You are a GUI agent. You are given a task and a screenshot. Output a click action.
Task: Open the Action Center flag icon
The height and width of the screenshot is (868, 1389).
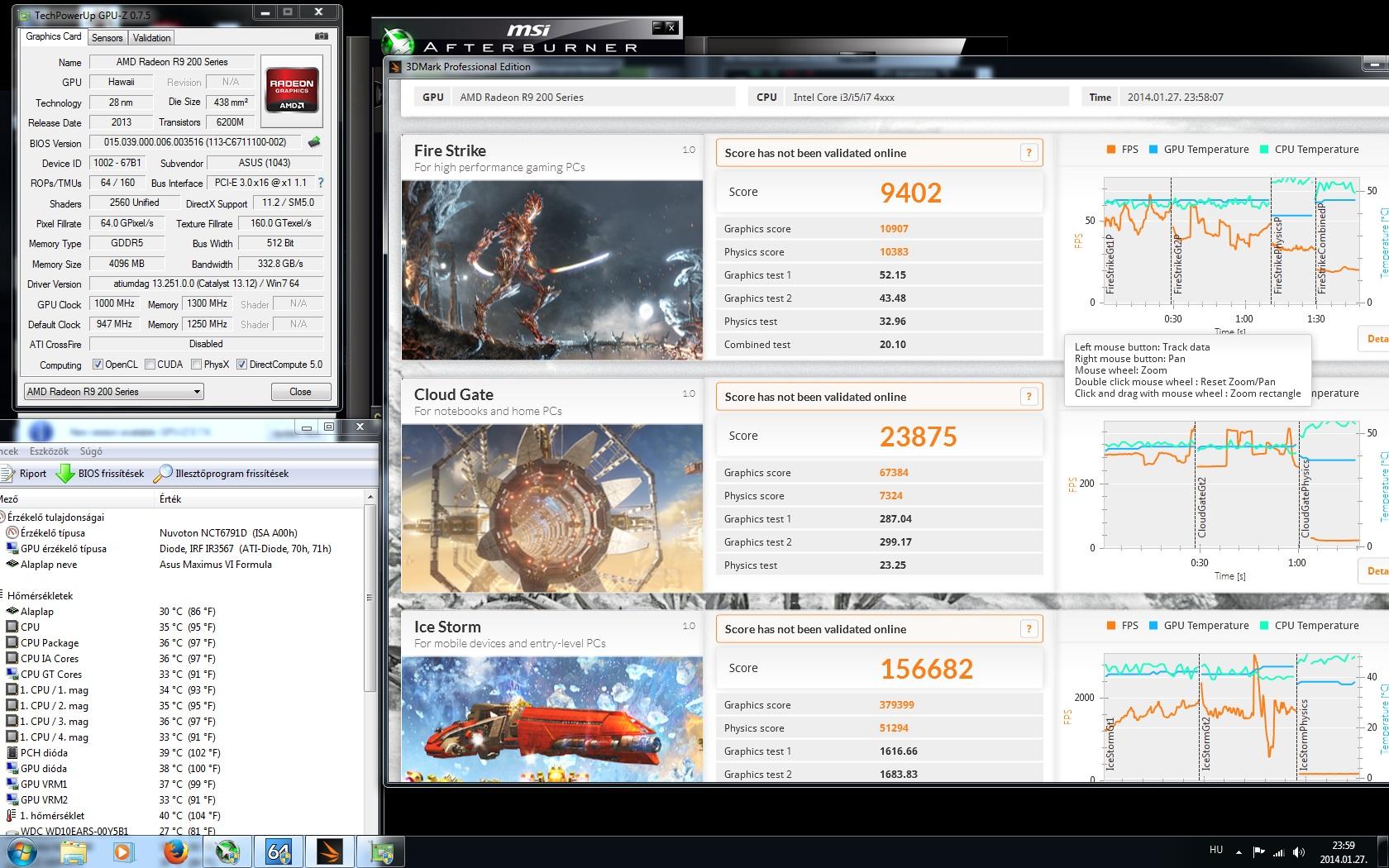click(1258, 851)
